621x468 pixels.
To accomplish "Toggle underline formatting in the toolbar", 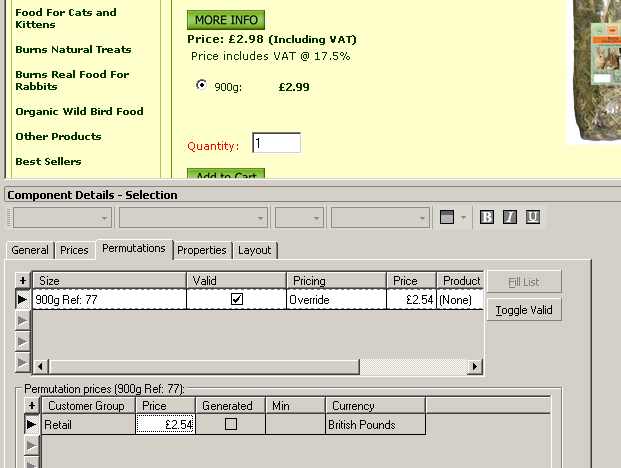I will coord(533,217).
